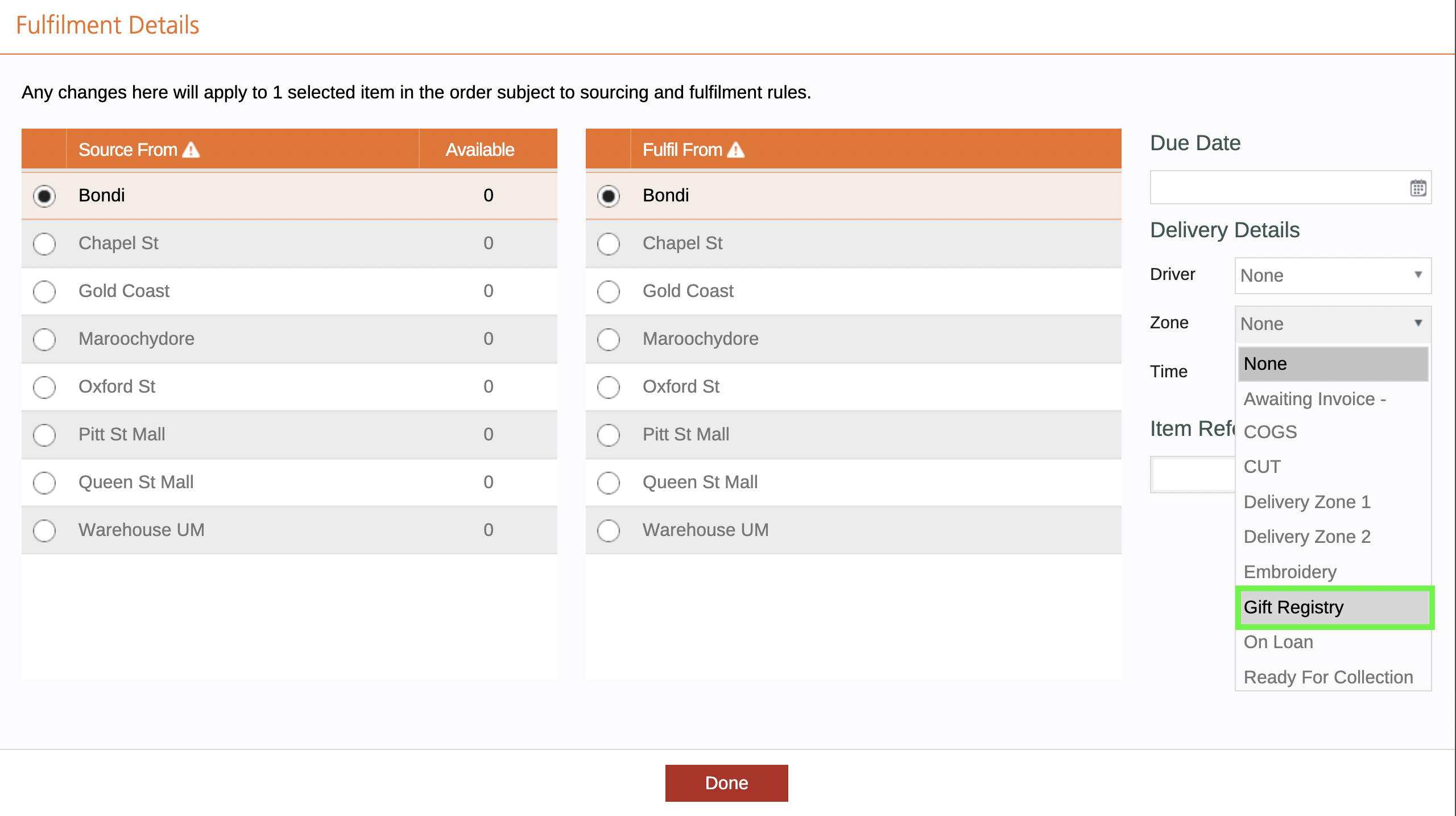Viewport: 1456px width, 816px height.
Task: Choose Gift Registry from Zone list
Action: click(x=1333, y=607)
